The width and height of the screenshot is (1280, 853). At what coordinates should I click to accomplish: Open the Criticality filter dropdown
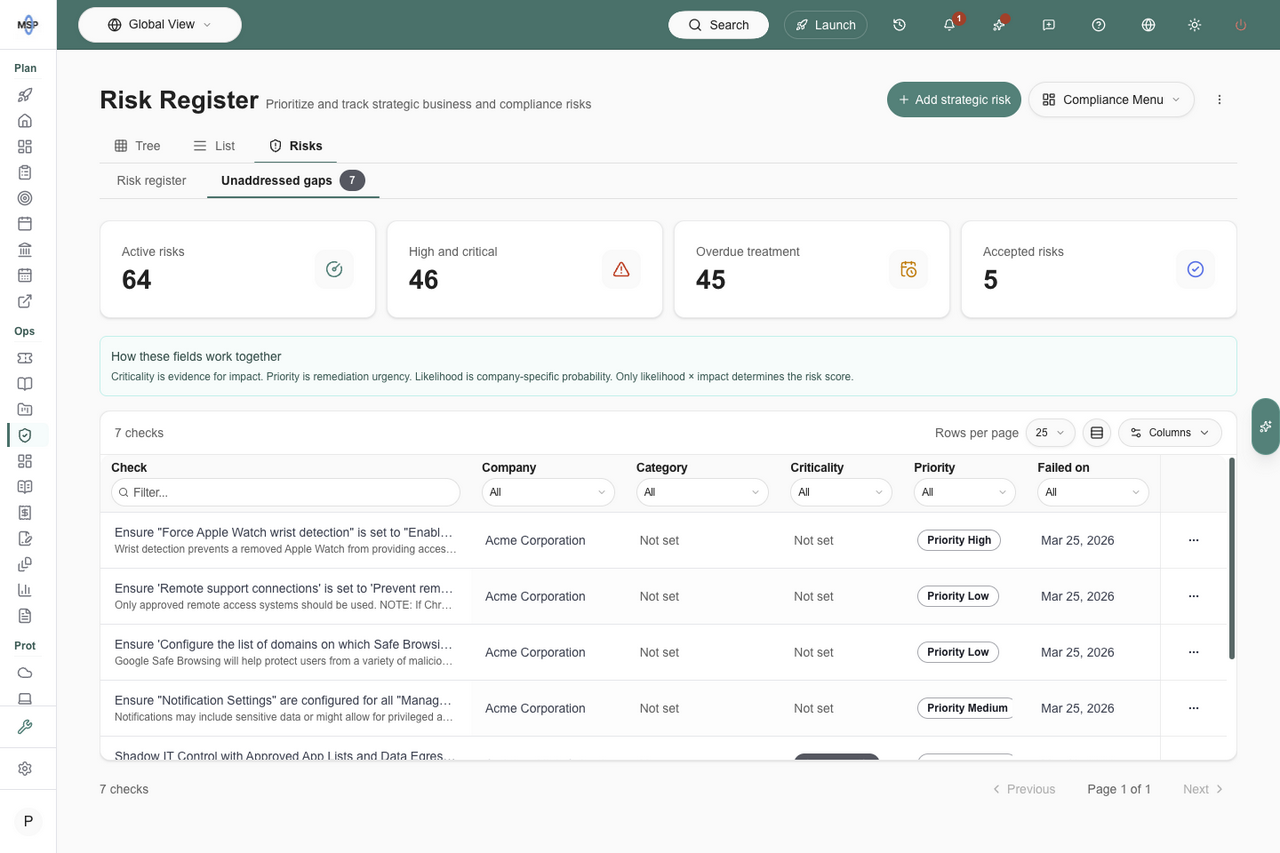pyautogui.click(x=840, y=492)
